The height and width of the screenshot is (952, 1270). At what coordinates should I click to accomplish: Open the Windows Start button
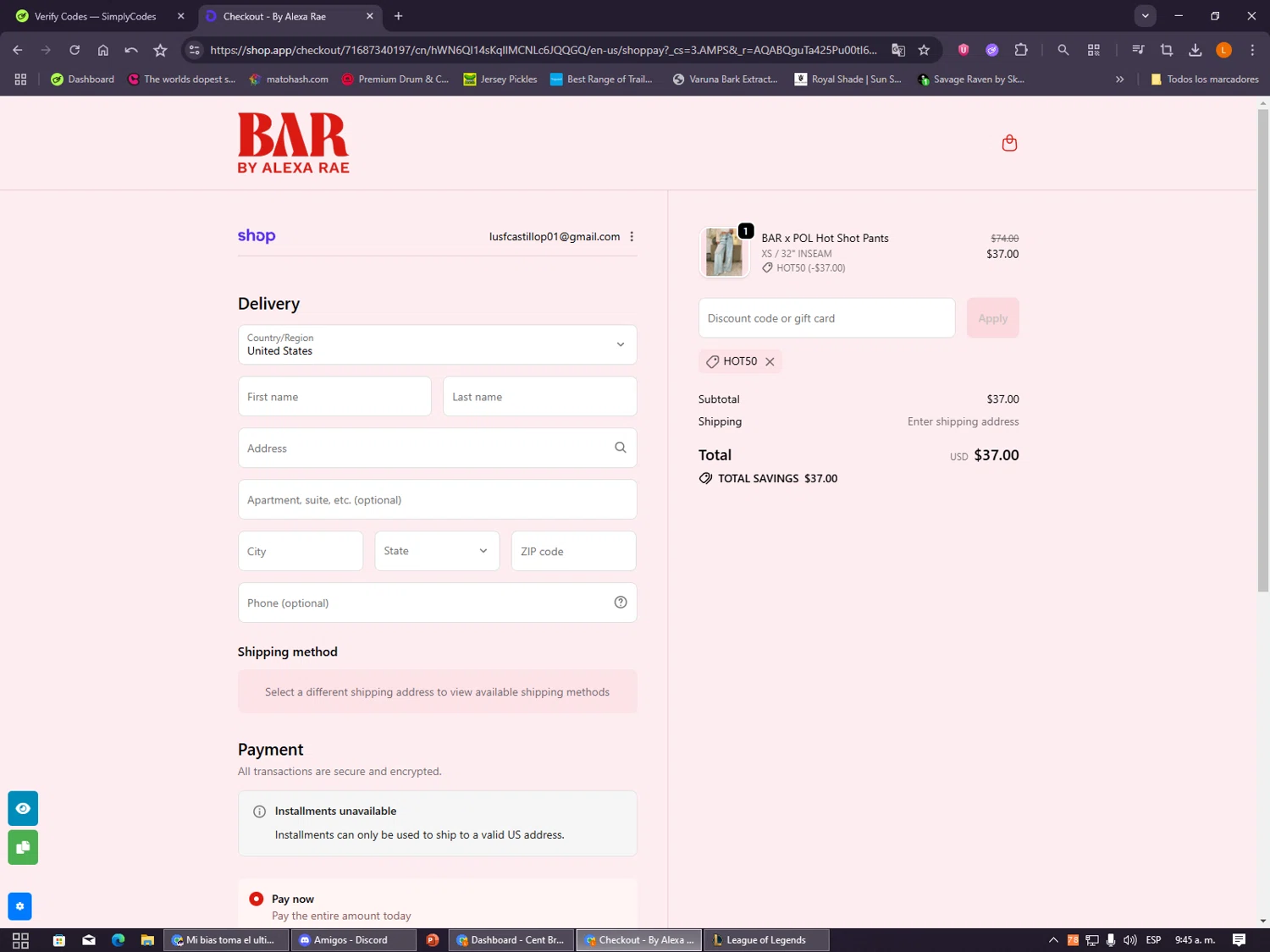click(20, 940)
